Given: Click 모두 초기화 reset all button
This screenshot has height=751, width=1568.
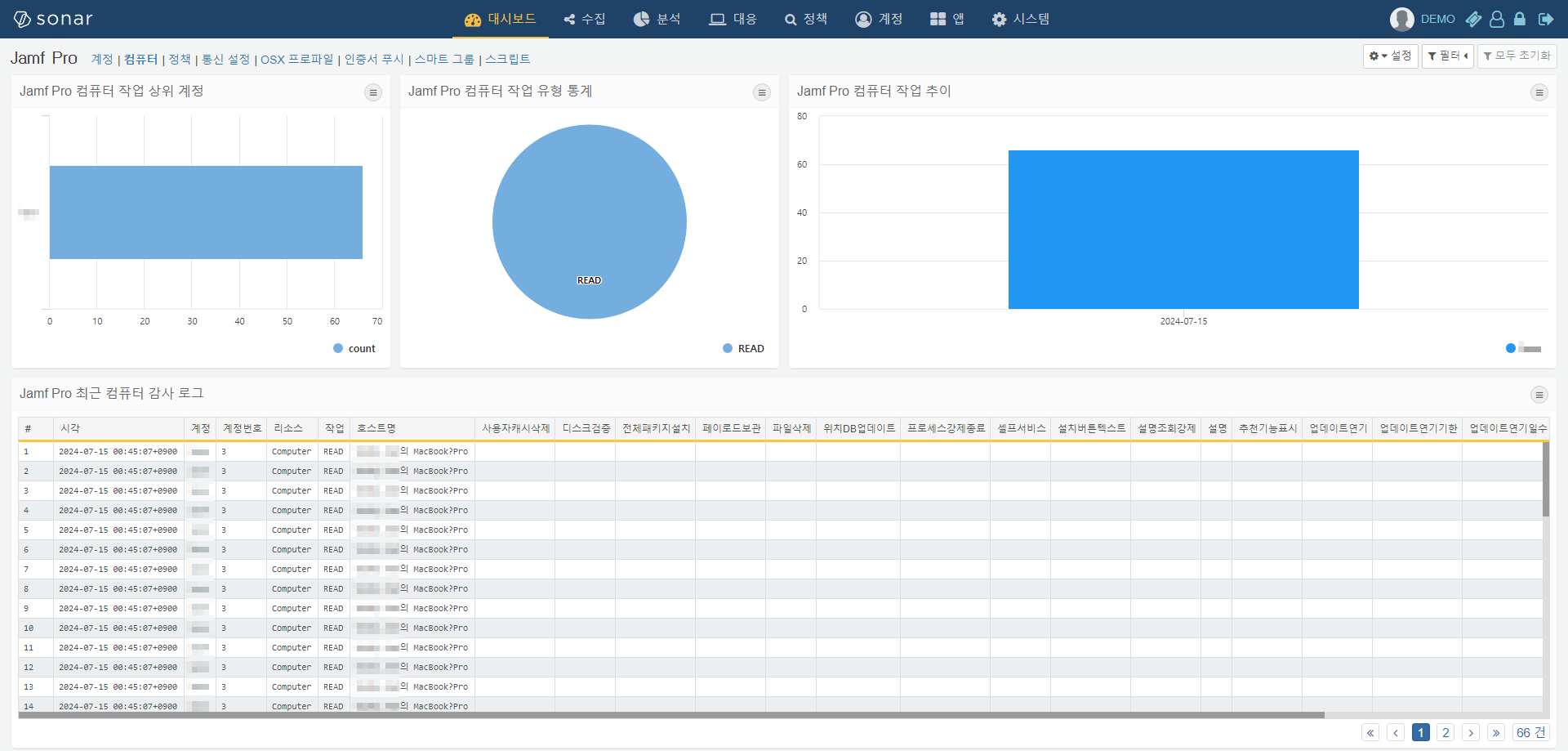Looking at the screenshot, I should click(1517, 56).
